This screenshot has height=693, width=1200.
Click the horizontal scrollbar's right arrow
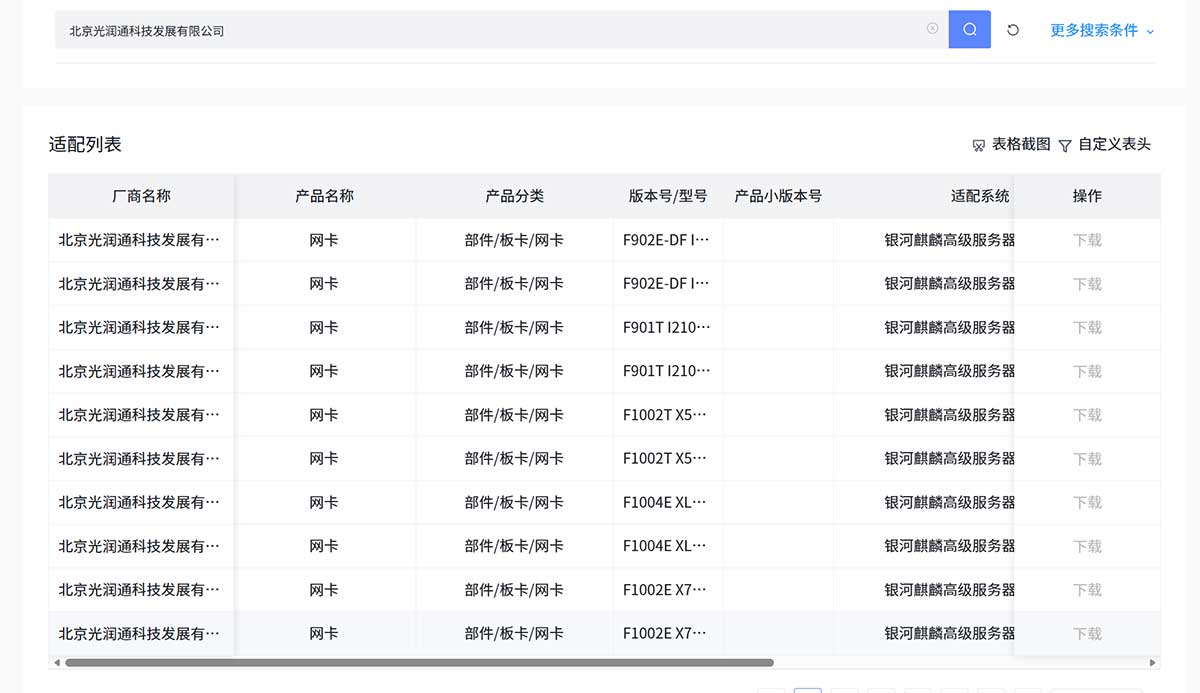pos(1154,662)
